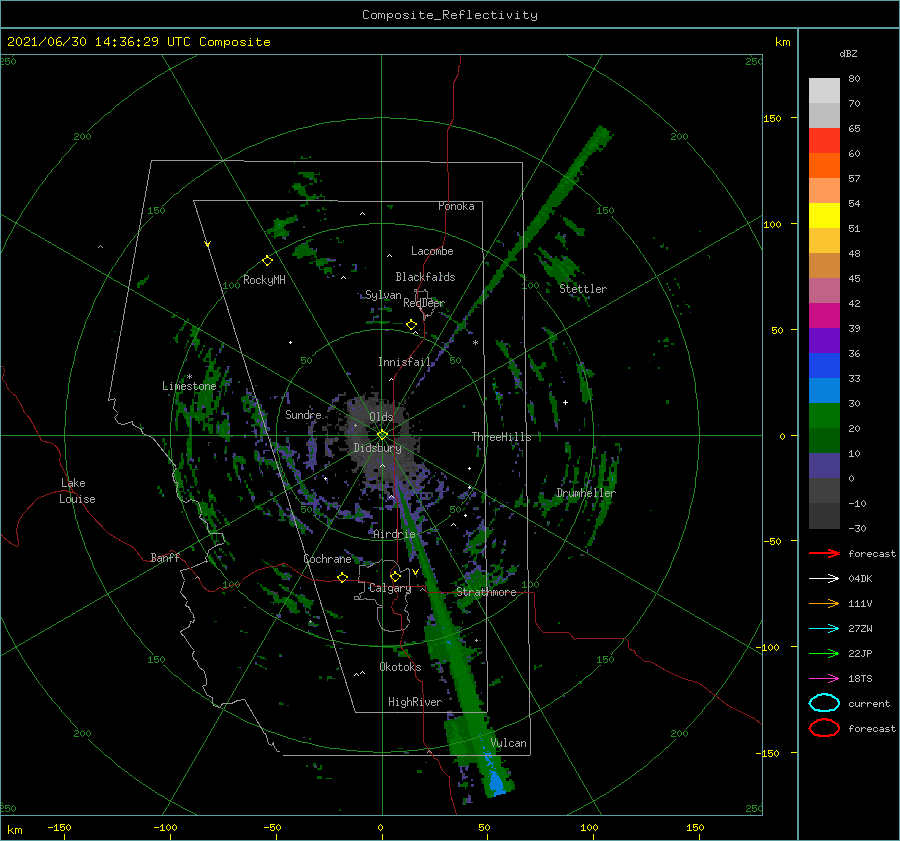This screenshot has height=841, width=900.
Task: Click the 65 dBZ red color swatch
Action: click(x=824, y=141)
